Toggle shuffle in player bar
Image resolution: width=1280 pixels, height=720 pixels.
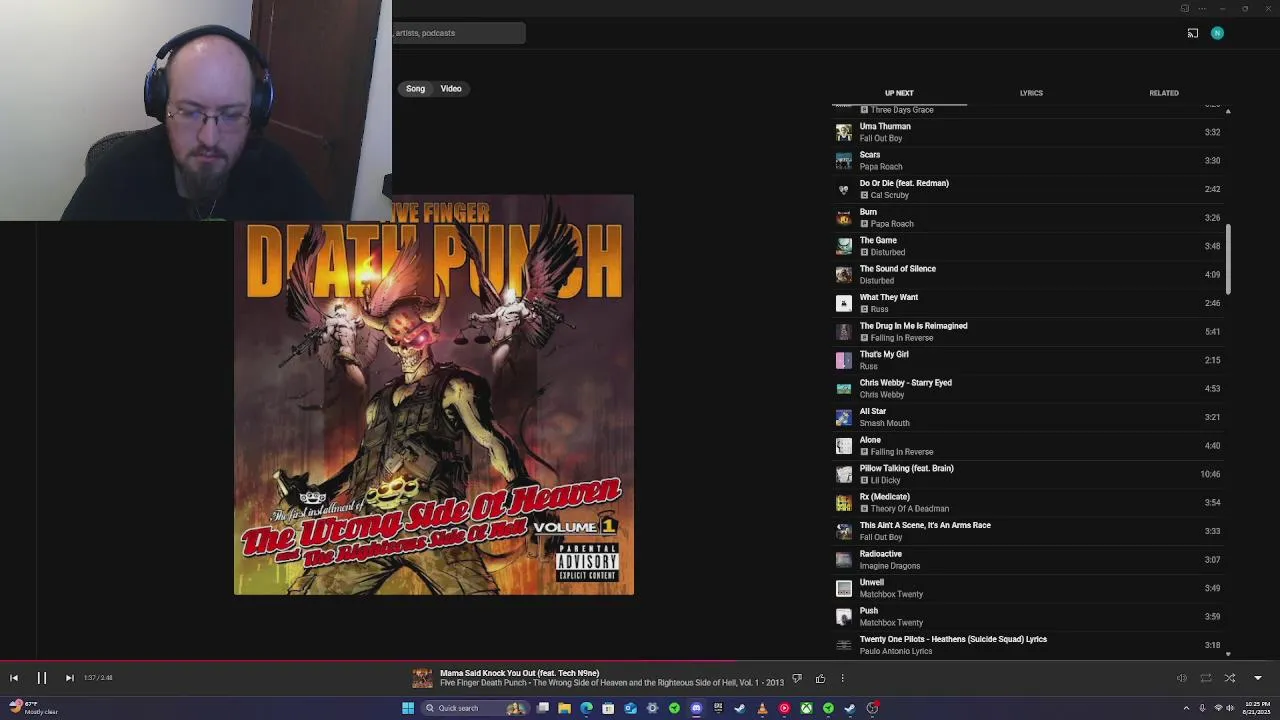1230,678
